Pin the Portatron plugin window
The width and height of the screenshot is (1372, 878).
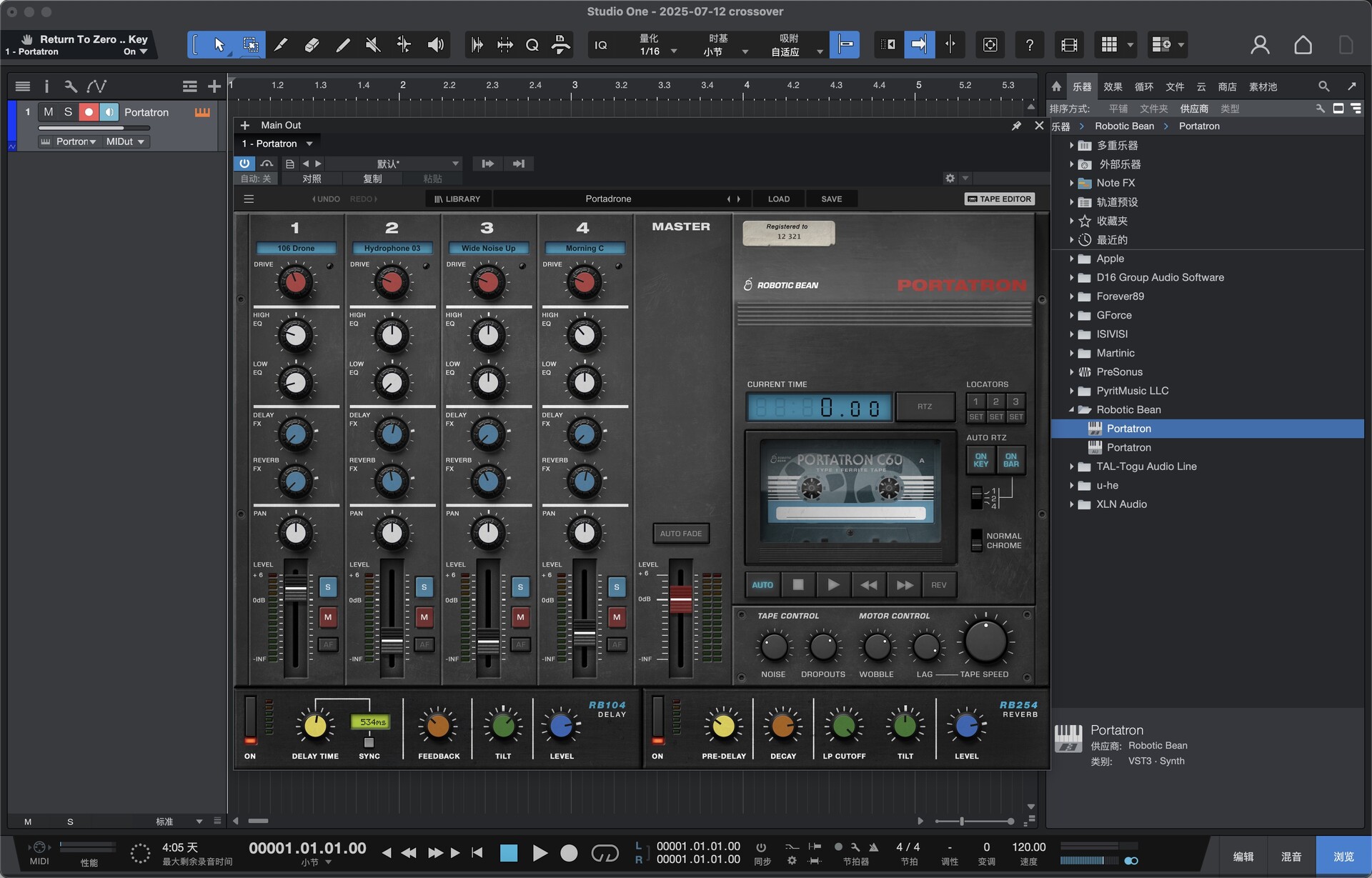tap(1016, 126)
